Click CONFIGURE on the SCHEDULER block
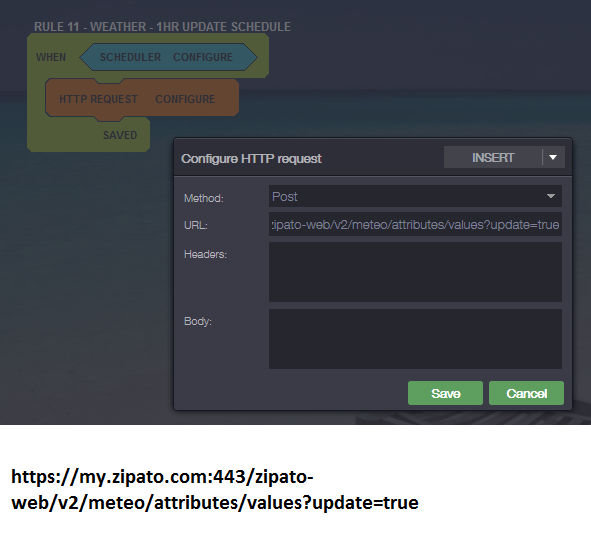The height and width of the screenshot is (551, 591). click(x=203, y=57)
